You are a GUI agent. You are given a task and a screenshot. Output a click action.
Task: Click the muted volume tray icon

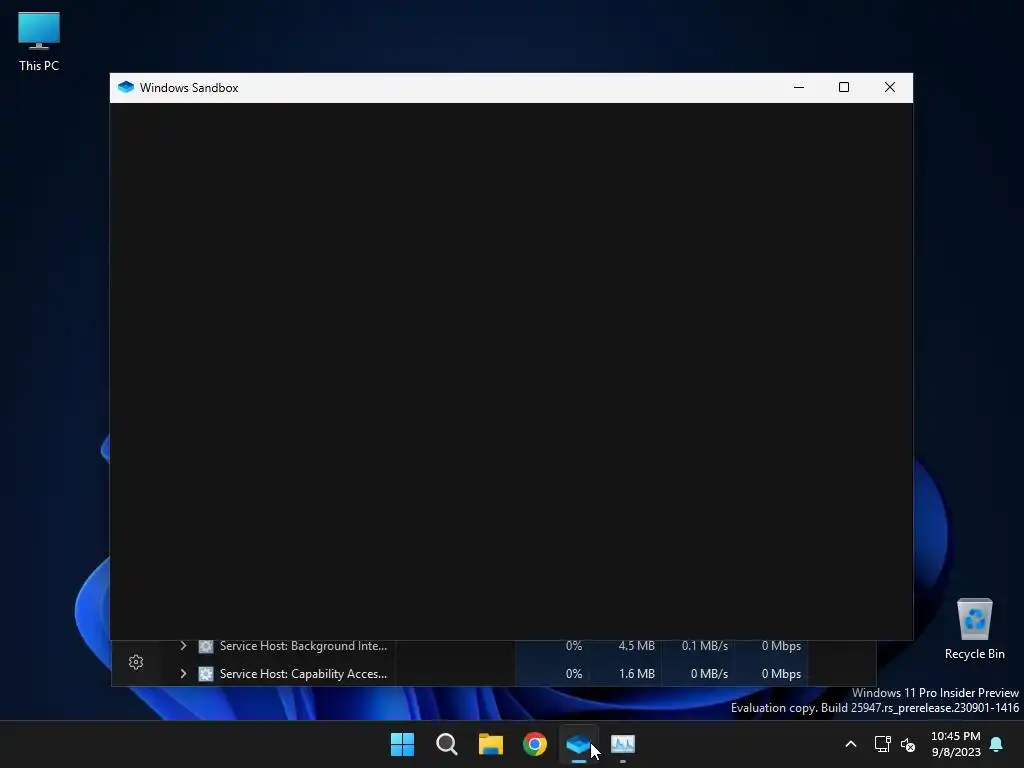(908, 744)
